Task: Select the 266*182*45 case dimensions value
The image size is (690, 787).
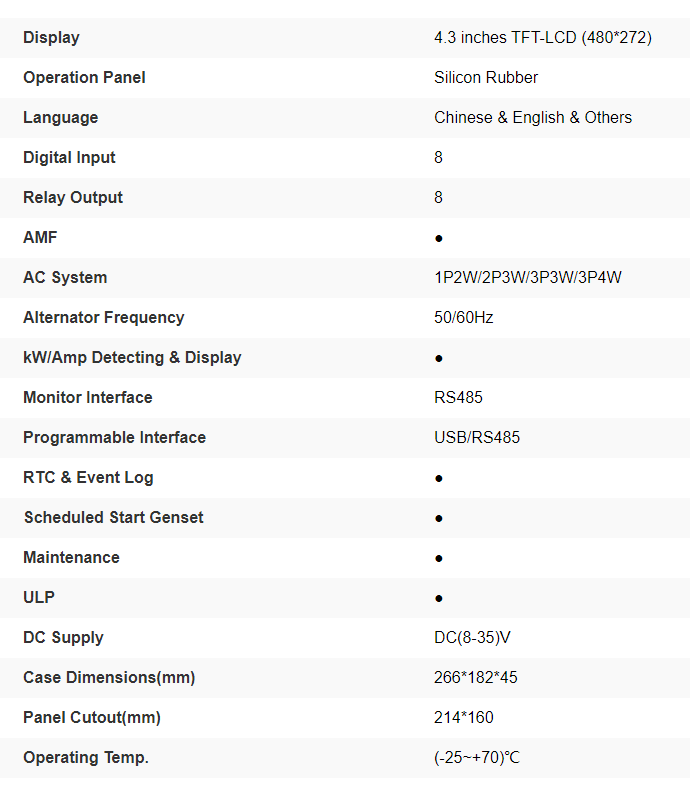Action: [475, 678]
